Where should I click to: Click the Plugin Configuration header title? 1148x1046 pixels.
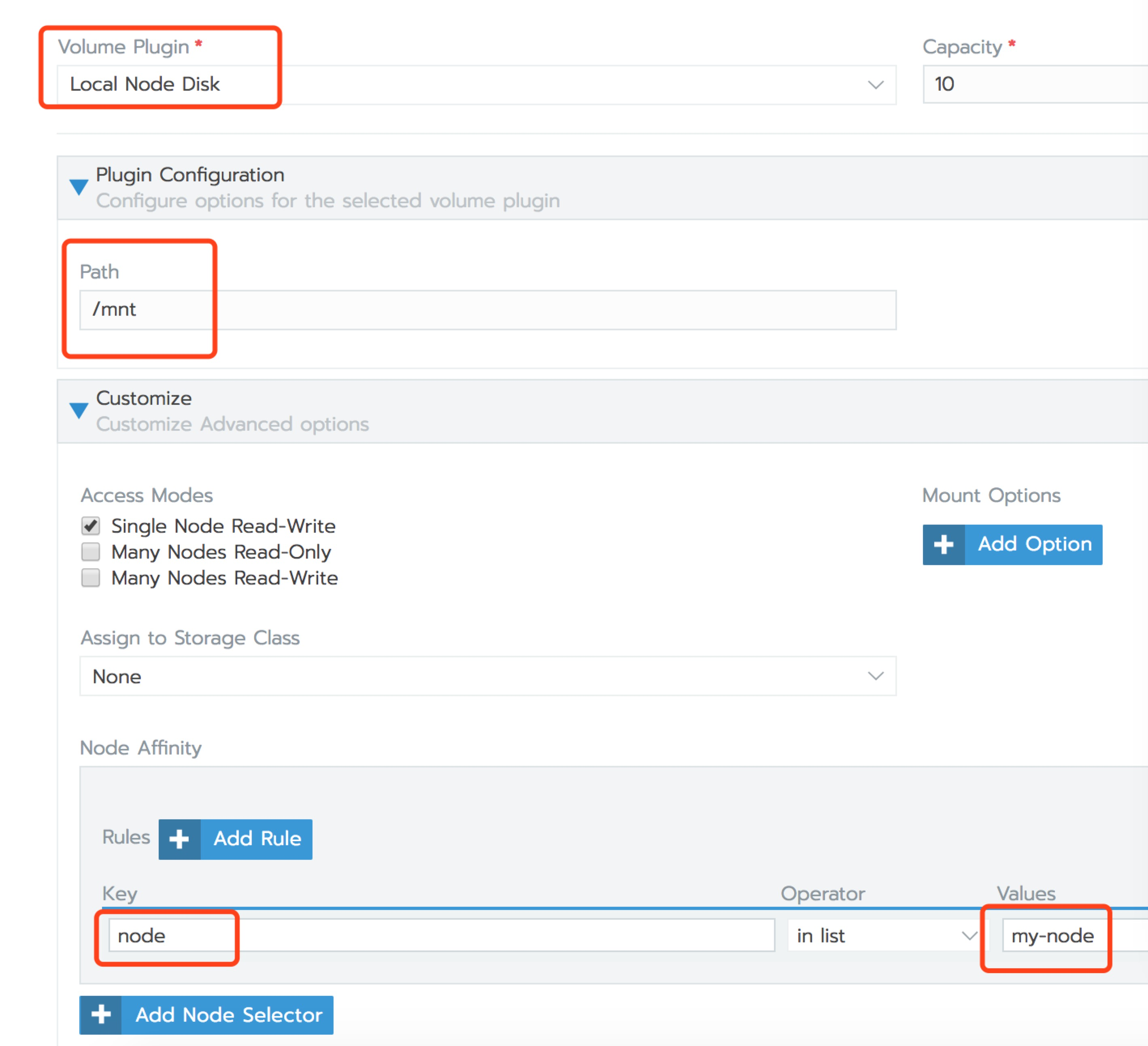point(189,175)
